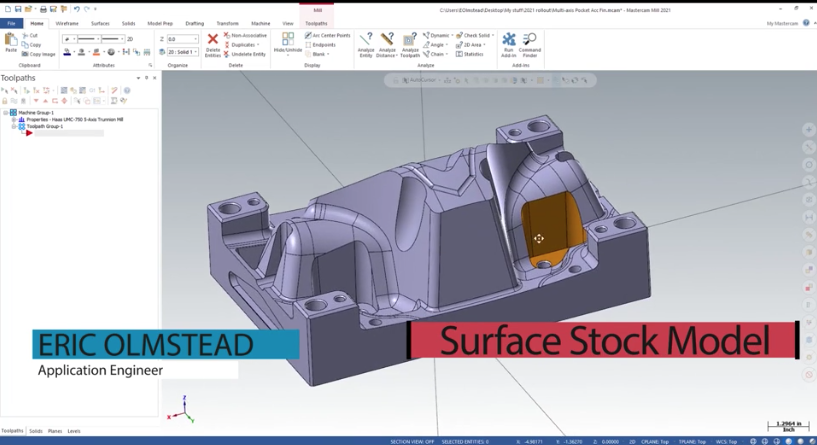817x445 pixels.
Task: Click the red move-down triangle icon
Action: (36, 101)
